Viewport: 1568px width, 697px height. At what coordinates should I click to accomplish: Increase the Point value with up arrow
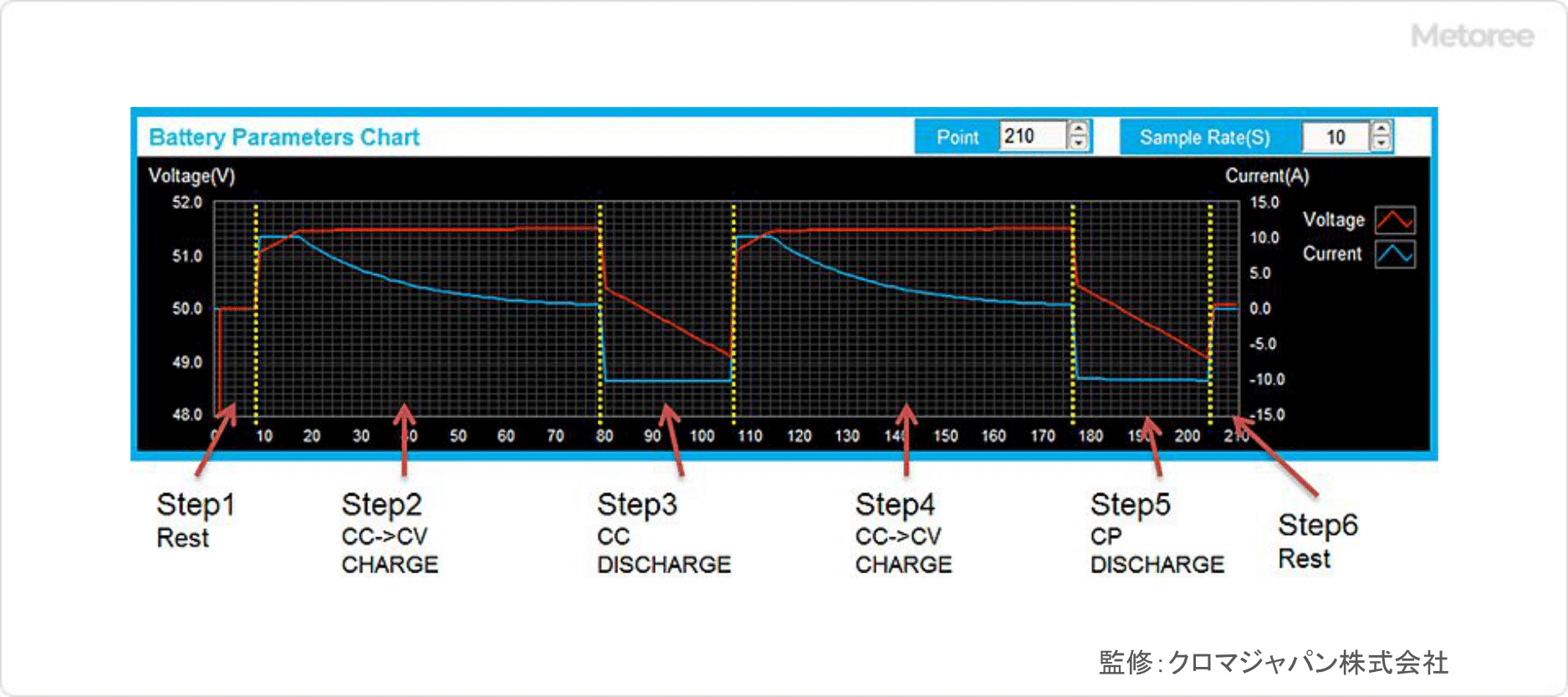coord(1079,129)
